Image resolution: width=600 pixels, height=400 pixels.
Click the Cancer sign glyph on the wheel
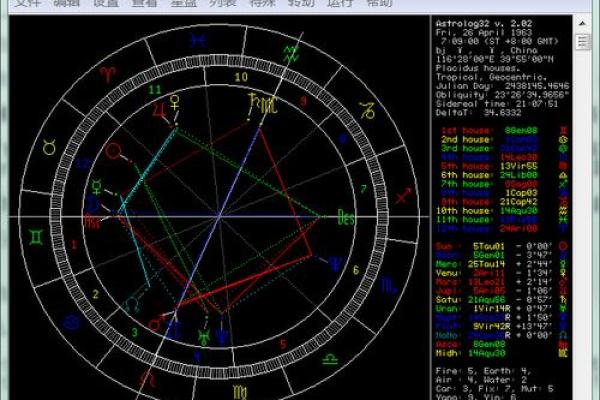pyautogui.click(x=71, y=323)
